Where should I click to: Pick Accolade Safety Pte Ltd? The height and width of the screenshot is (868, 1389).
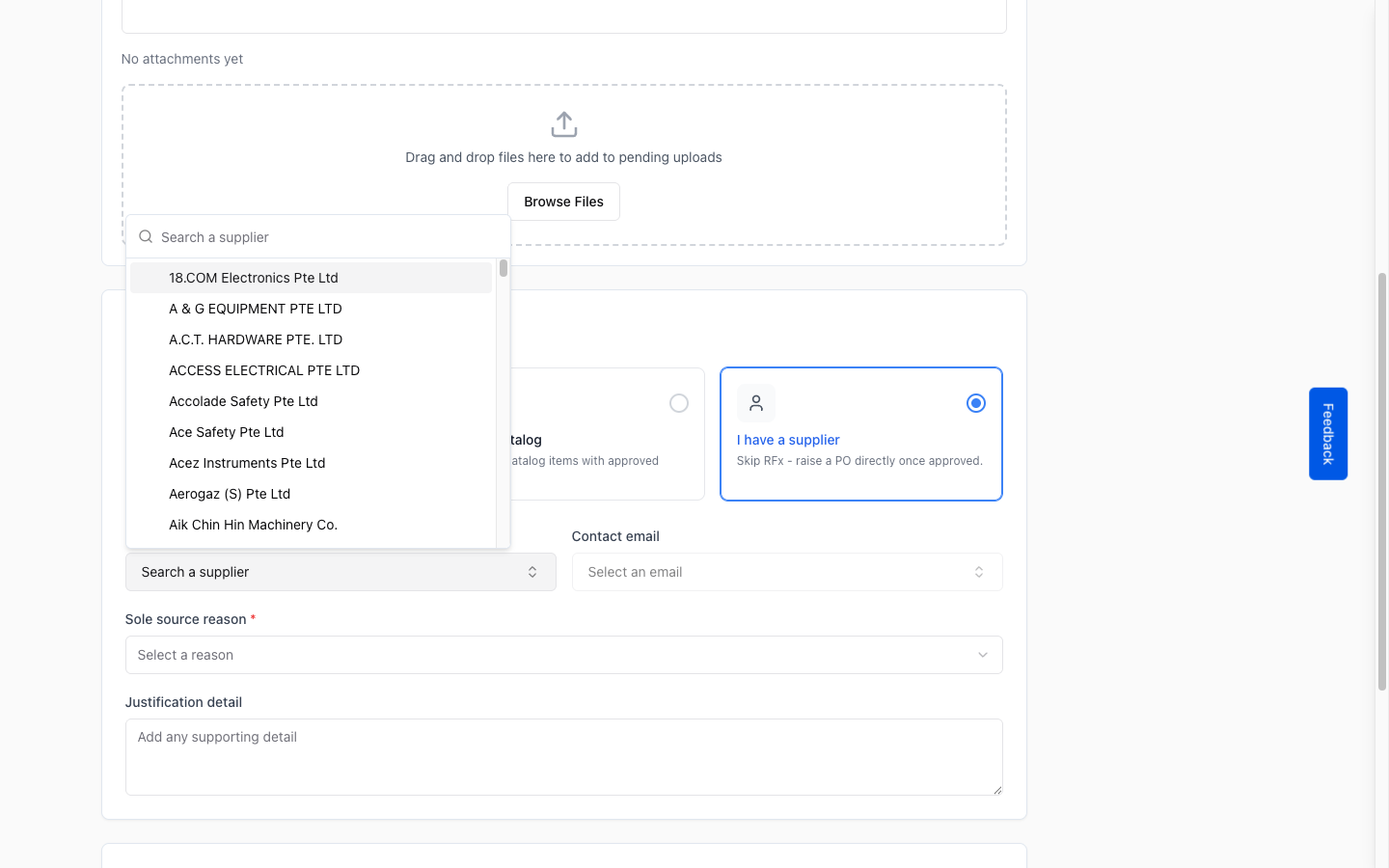311,401
